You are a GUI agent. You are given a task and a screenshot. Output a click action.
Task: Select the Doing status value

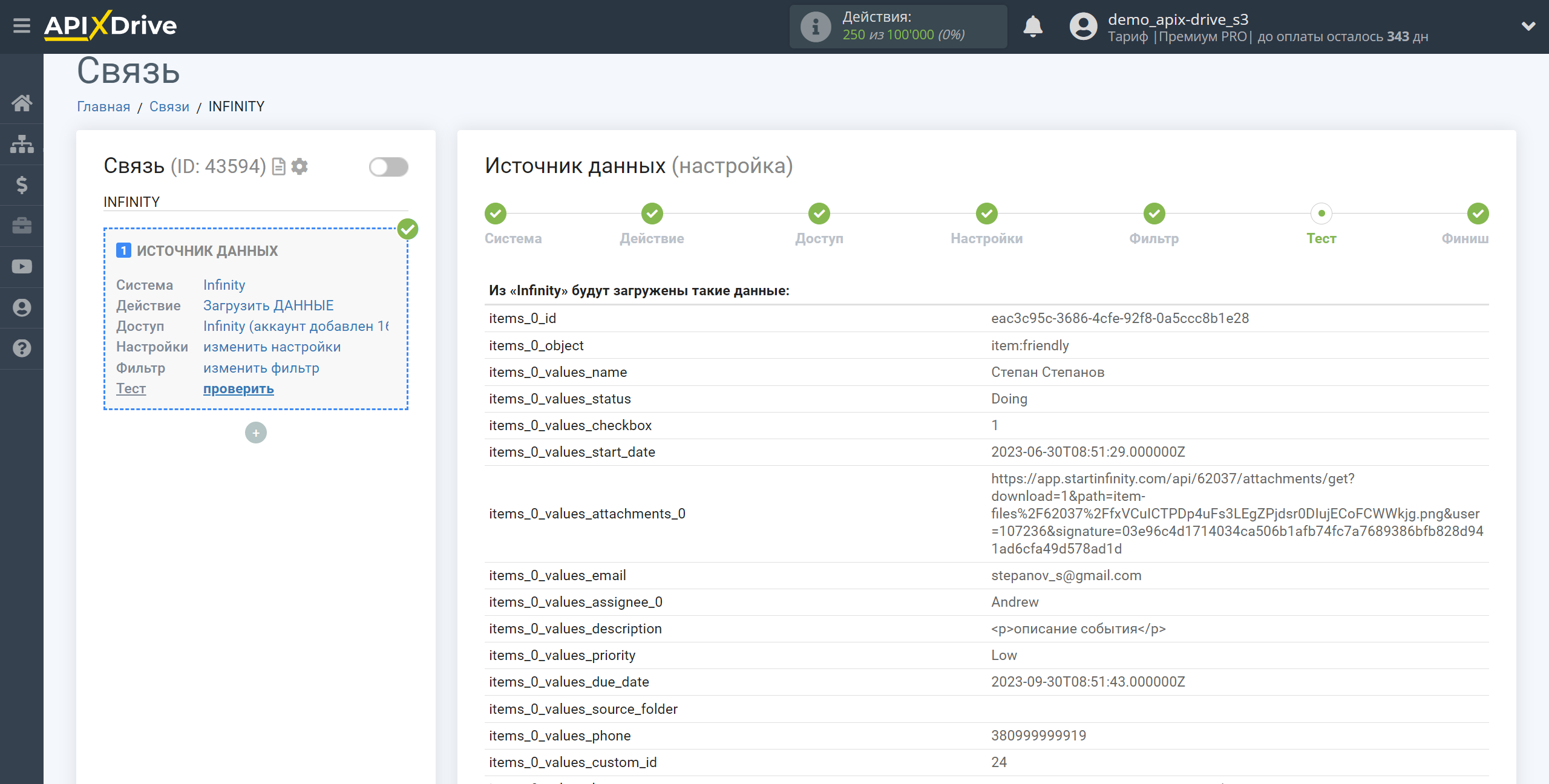point(1009,399)
